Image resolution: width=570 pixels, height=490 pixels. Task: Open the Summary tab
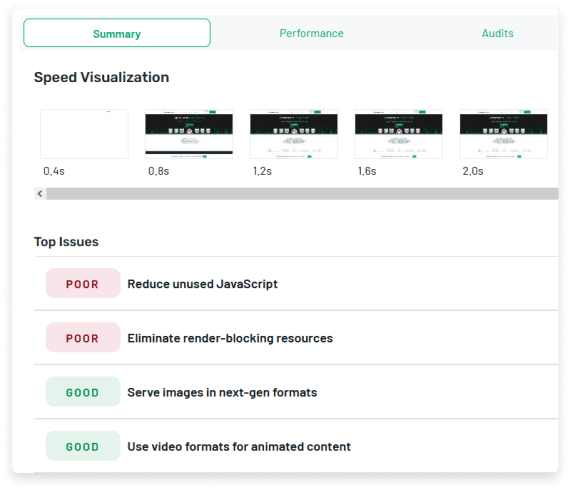tap(117, 33)
